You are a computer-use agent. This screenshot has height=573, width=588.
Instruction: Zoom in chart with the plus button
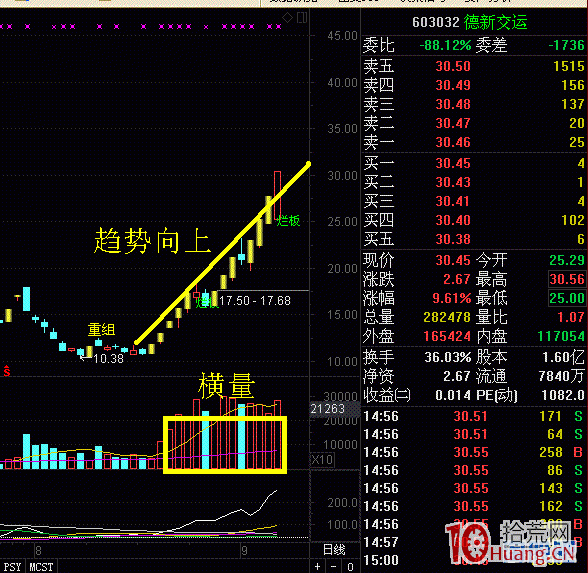click(x=318, y=567)
